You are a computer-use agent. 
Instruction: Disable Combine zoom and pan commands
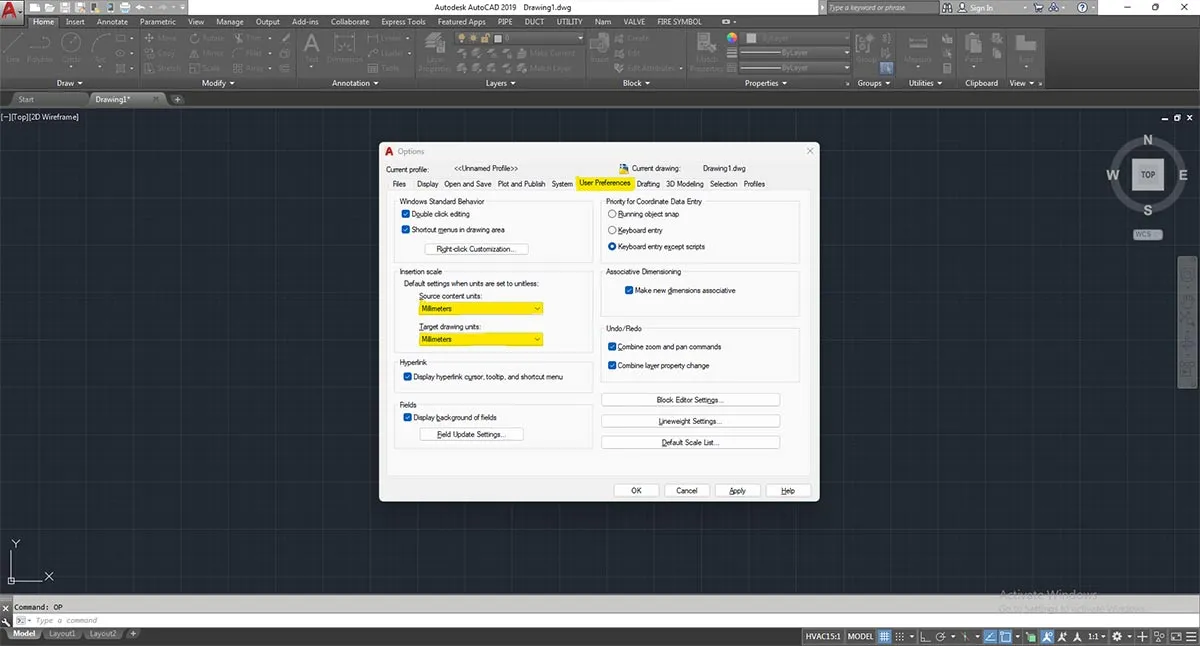tap(612, 347)
